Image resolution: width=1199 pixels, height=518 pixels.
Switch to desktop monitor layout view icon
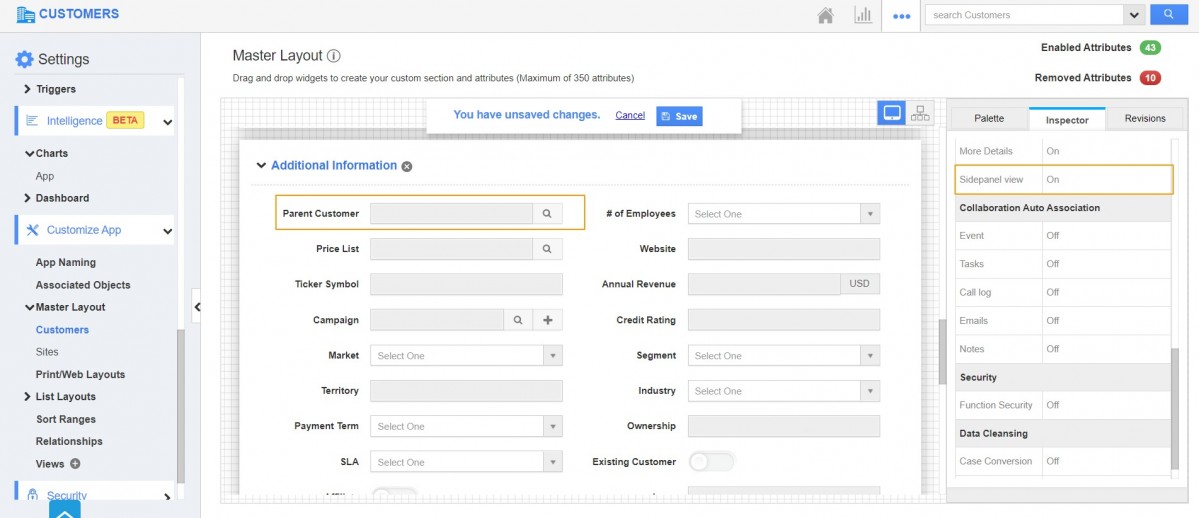point(891,113)
